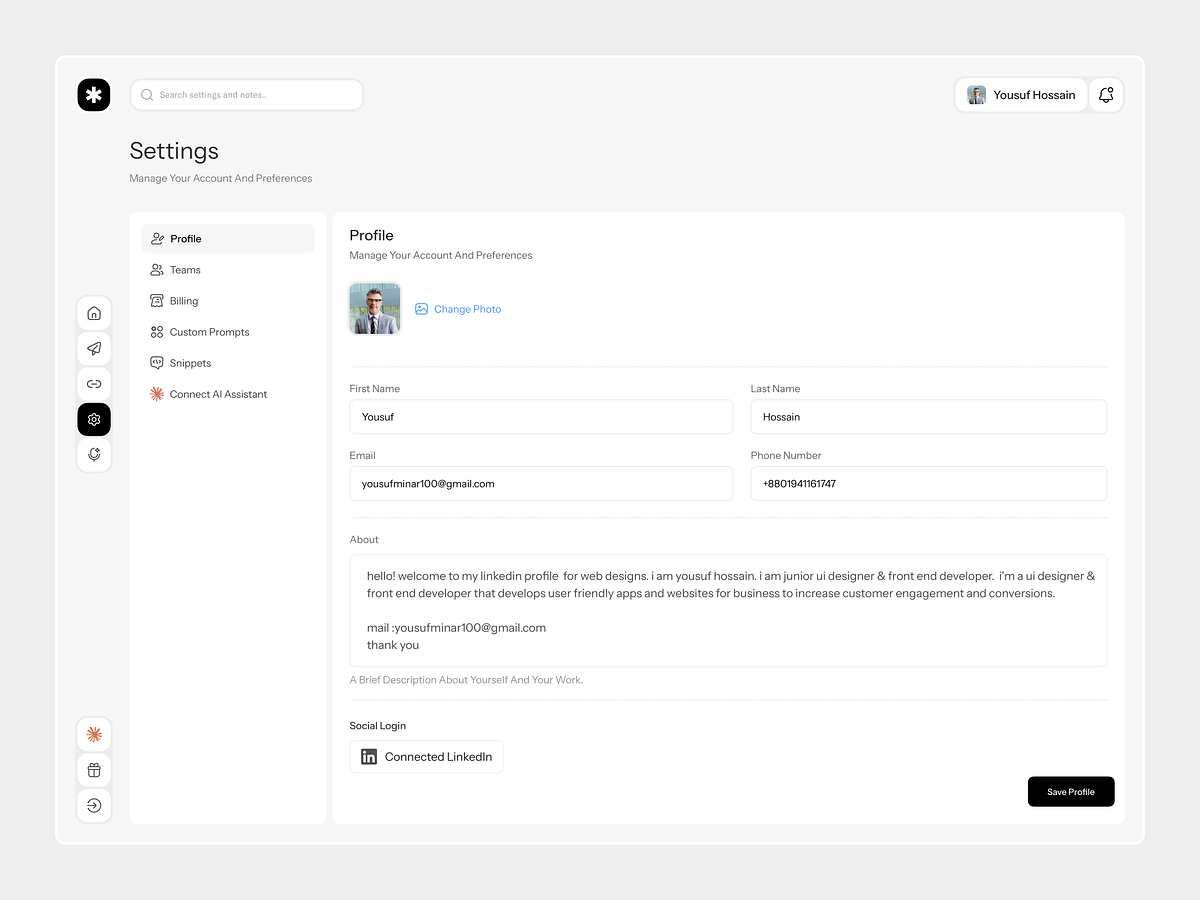Go to Billing settings

point(228,301)
